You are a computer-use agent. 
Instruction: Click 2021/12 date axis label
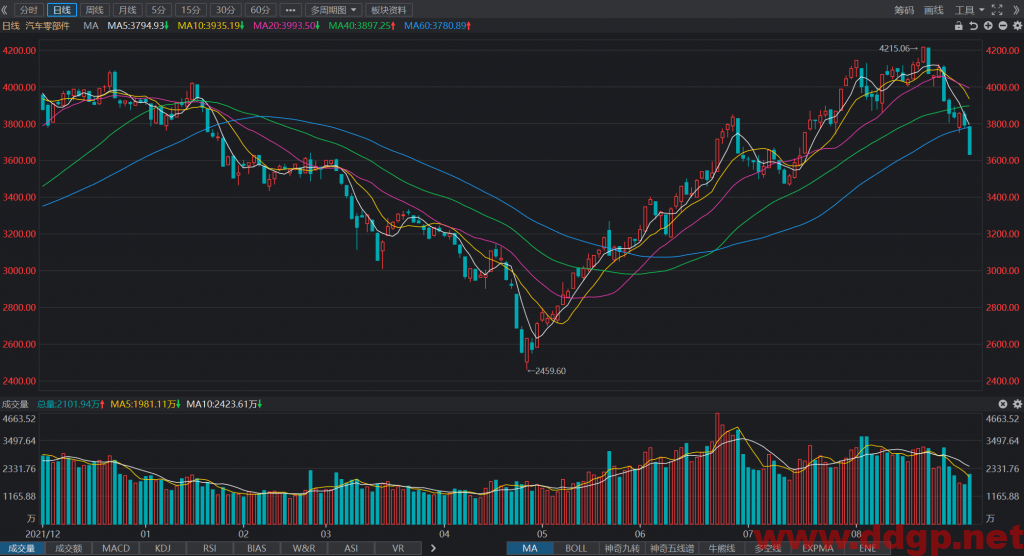(42, 534)
